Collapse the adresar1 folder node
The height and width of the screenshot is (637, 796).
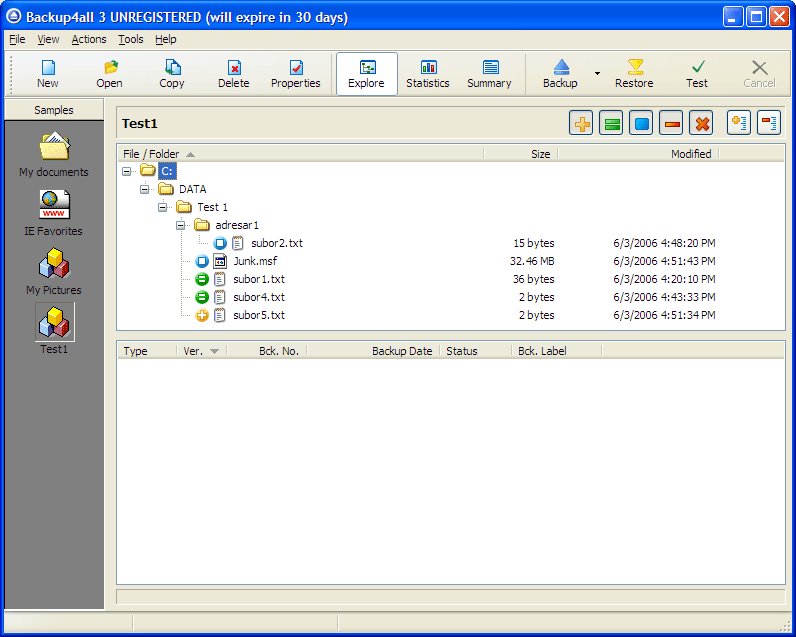[x=181, y=225]
